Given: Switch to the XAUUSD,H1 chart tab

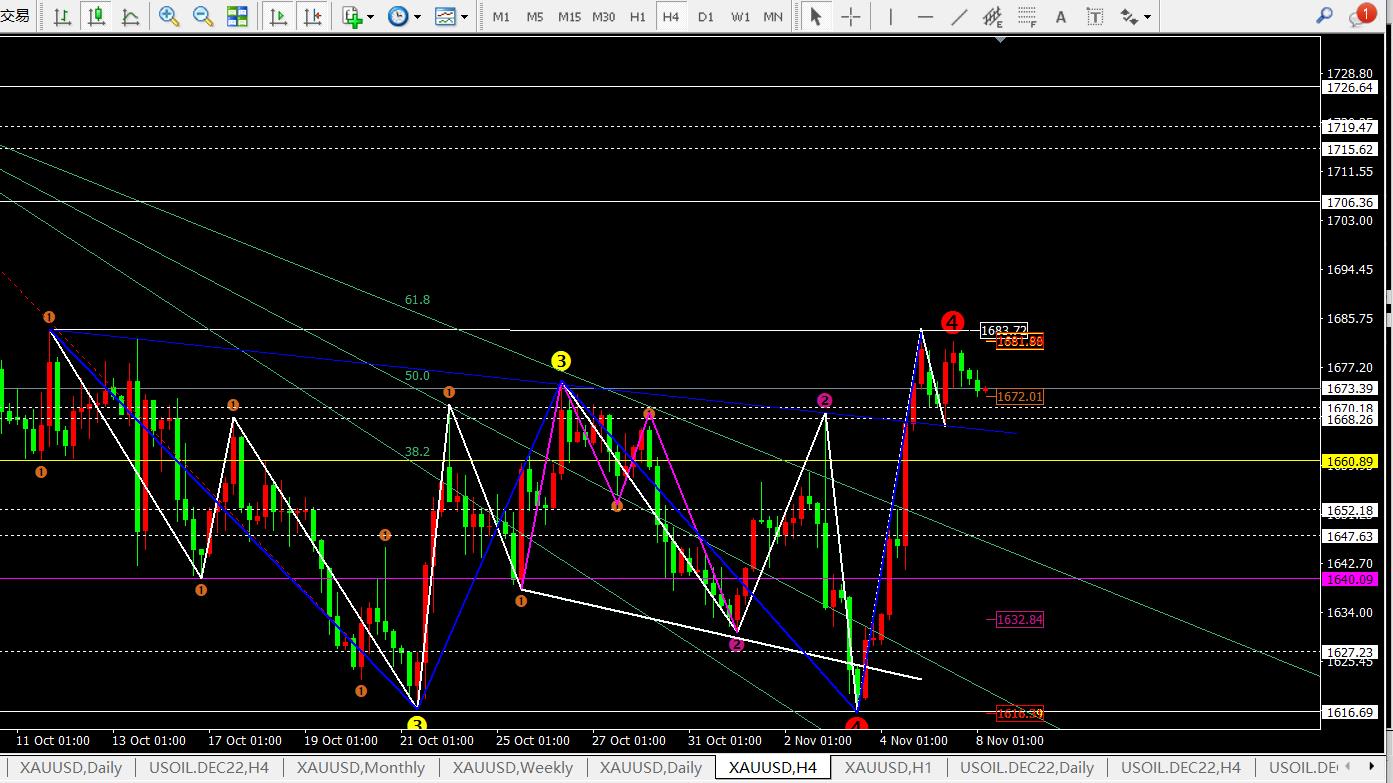Looking at the screenshot, I should 888,768.
